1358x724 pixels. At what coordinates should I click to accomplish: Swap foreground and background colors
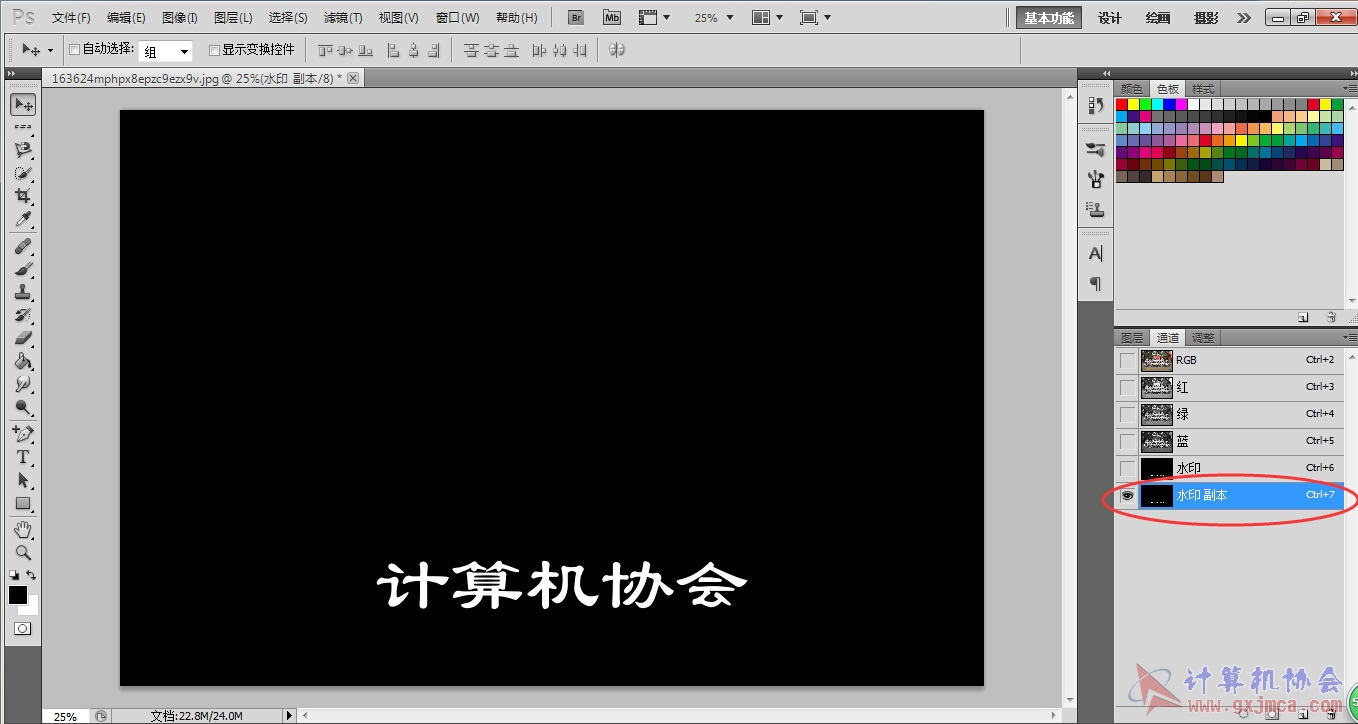pos(31,575)
